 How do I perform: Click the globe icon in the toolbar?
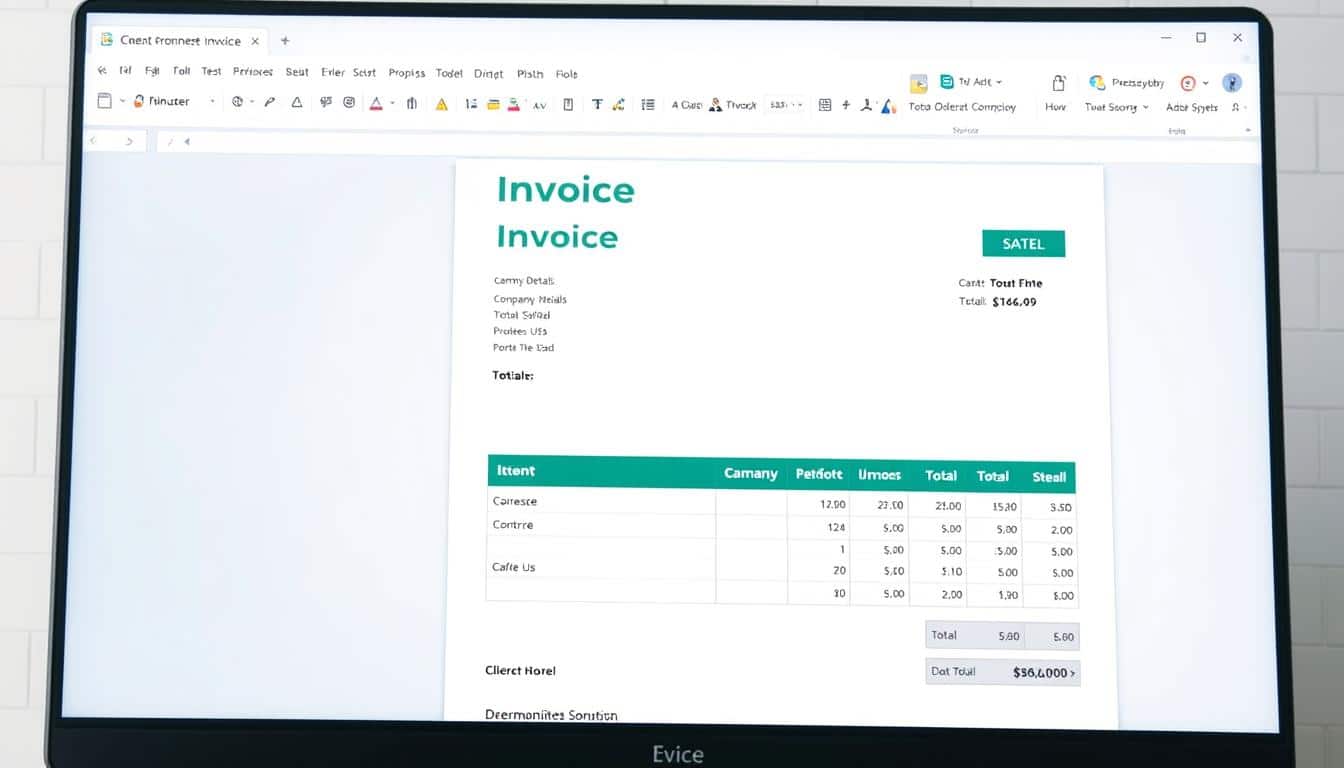tap(237, 102)
